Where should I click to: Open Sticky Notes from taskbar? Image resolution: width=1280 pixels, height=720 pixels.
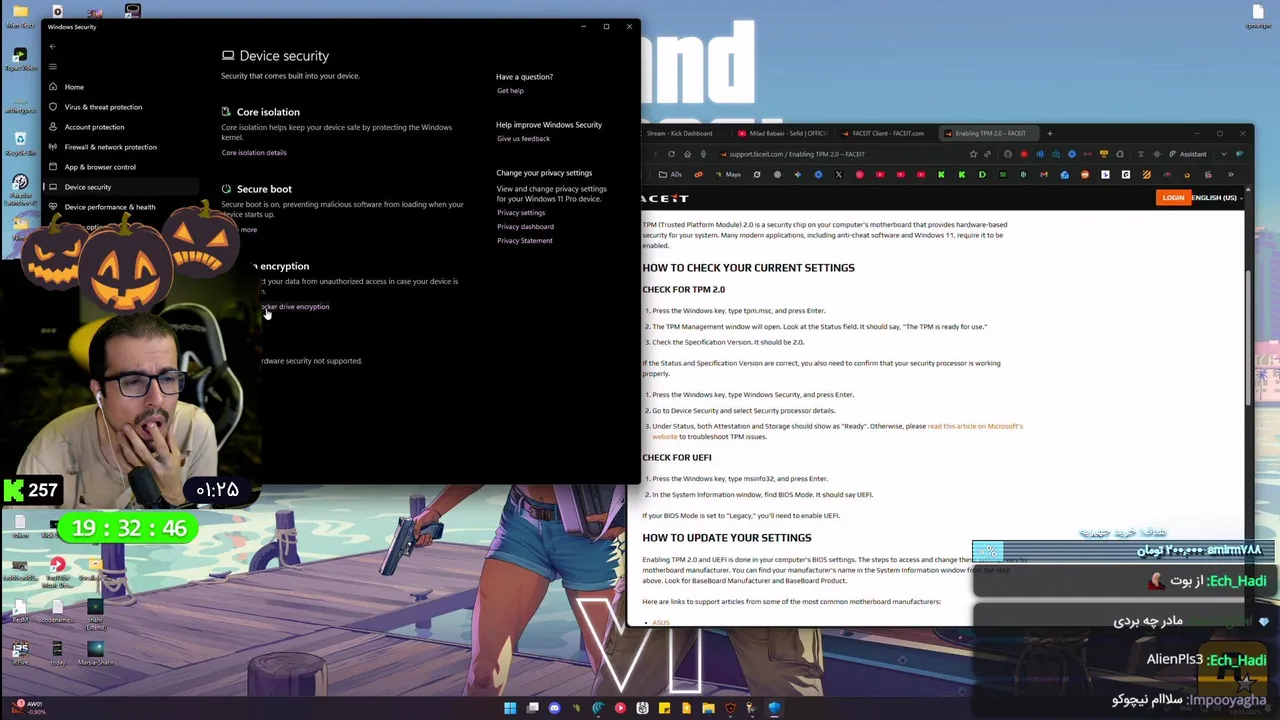click(664, 708)
